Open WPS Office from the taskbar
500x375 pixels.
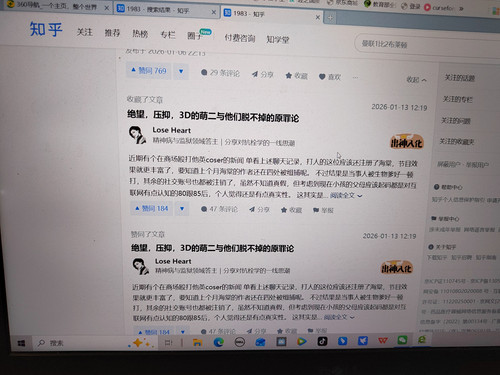click(x=383, y=340)
